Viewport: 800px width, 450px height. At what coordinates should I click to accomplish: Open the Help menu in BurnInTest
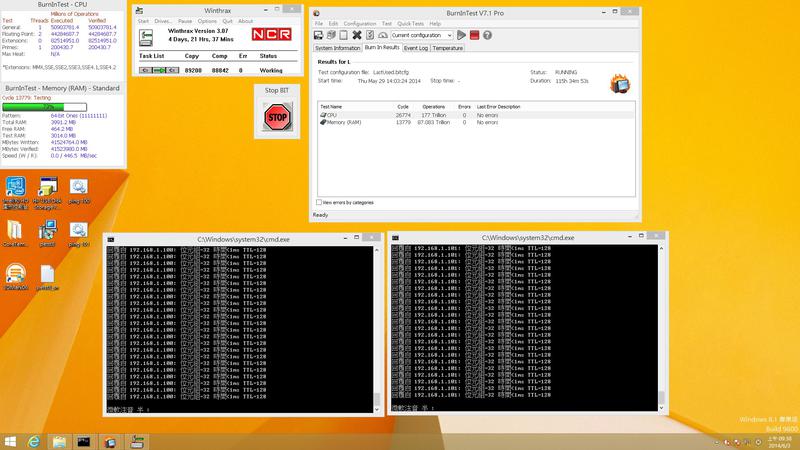pos(435,23)
